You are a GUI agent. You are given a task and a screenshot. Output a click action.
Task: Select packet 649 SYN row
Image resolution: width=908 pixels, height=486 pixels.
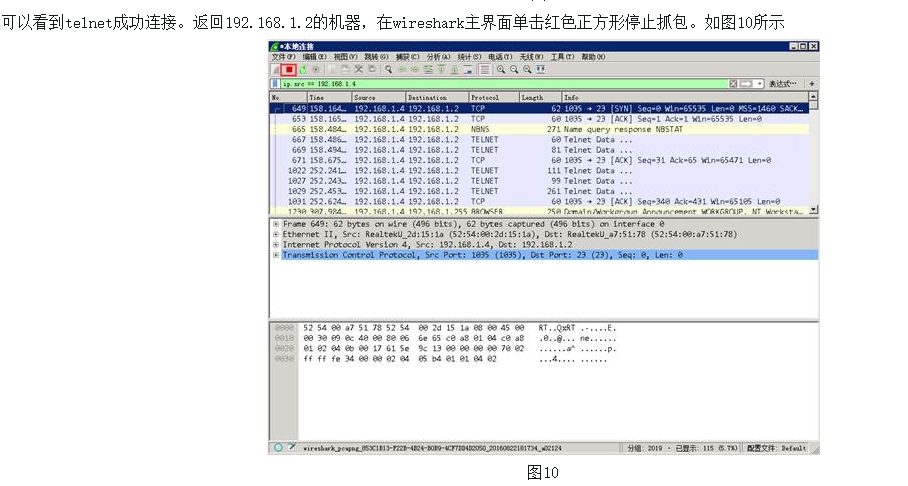tap(539, 108)
